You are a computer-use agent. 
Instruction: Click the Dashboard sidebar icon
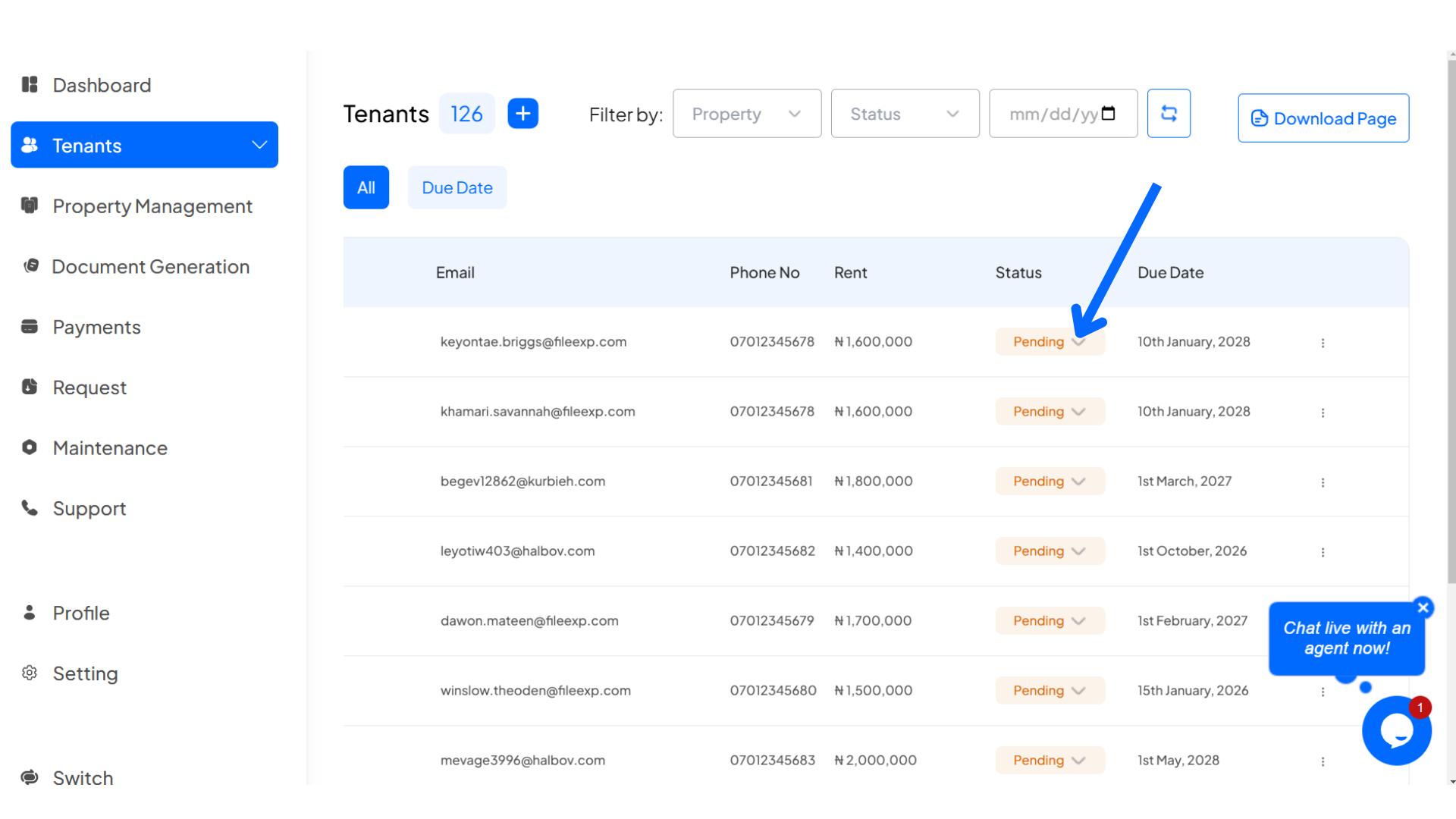[x=29, y=84]
